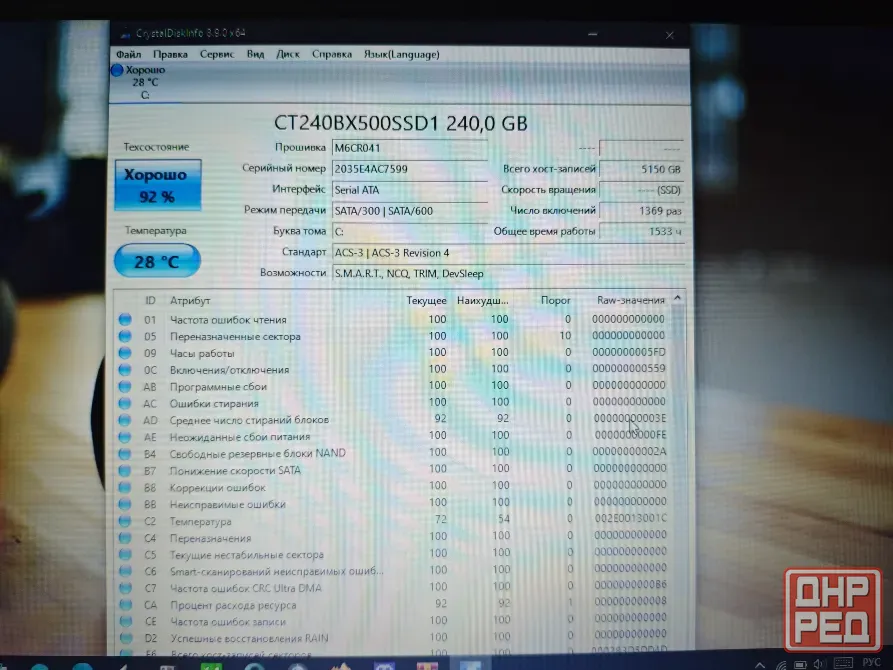Open the Язык(Language) menu
Image resolution: width=893 pixels, height=670 pixels.
402,54
